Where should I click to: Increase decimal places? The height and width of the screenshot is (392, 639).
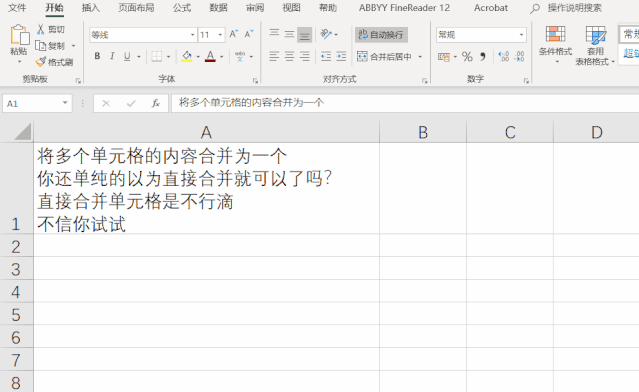[x=504, y=57]
